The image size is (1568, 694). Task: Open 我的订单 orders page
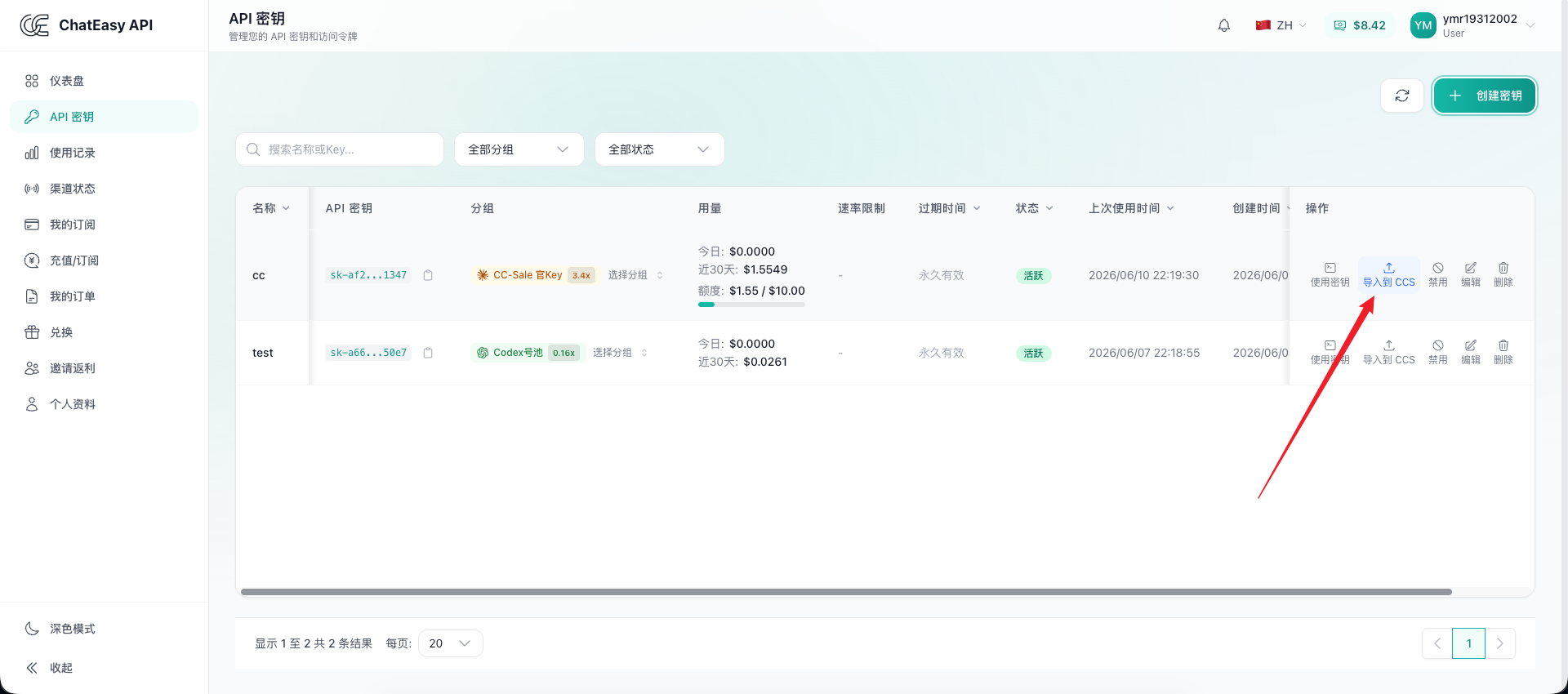104,296
